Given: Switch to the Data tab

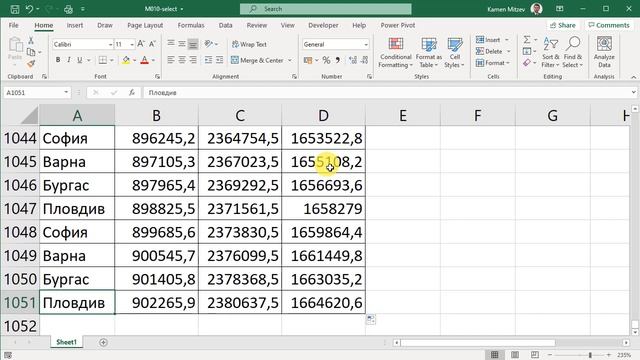Looking at the screenshot, I should [x=225, y=25].
